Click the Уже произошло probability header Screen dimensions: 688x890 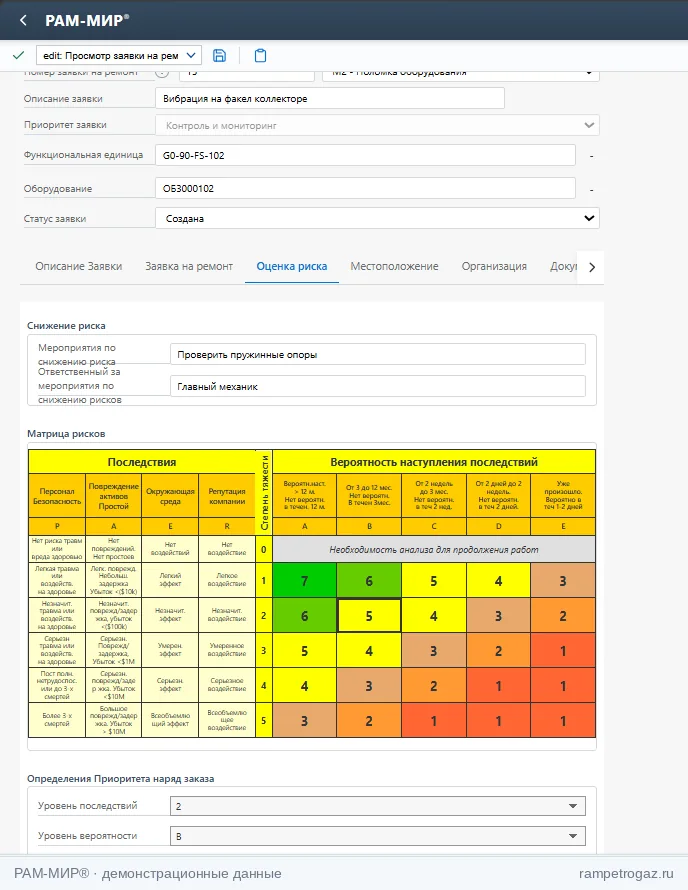point(563,496)
